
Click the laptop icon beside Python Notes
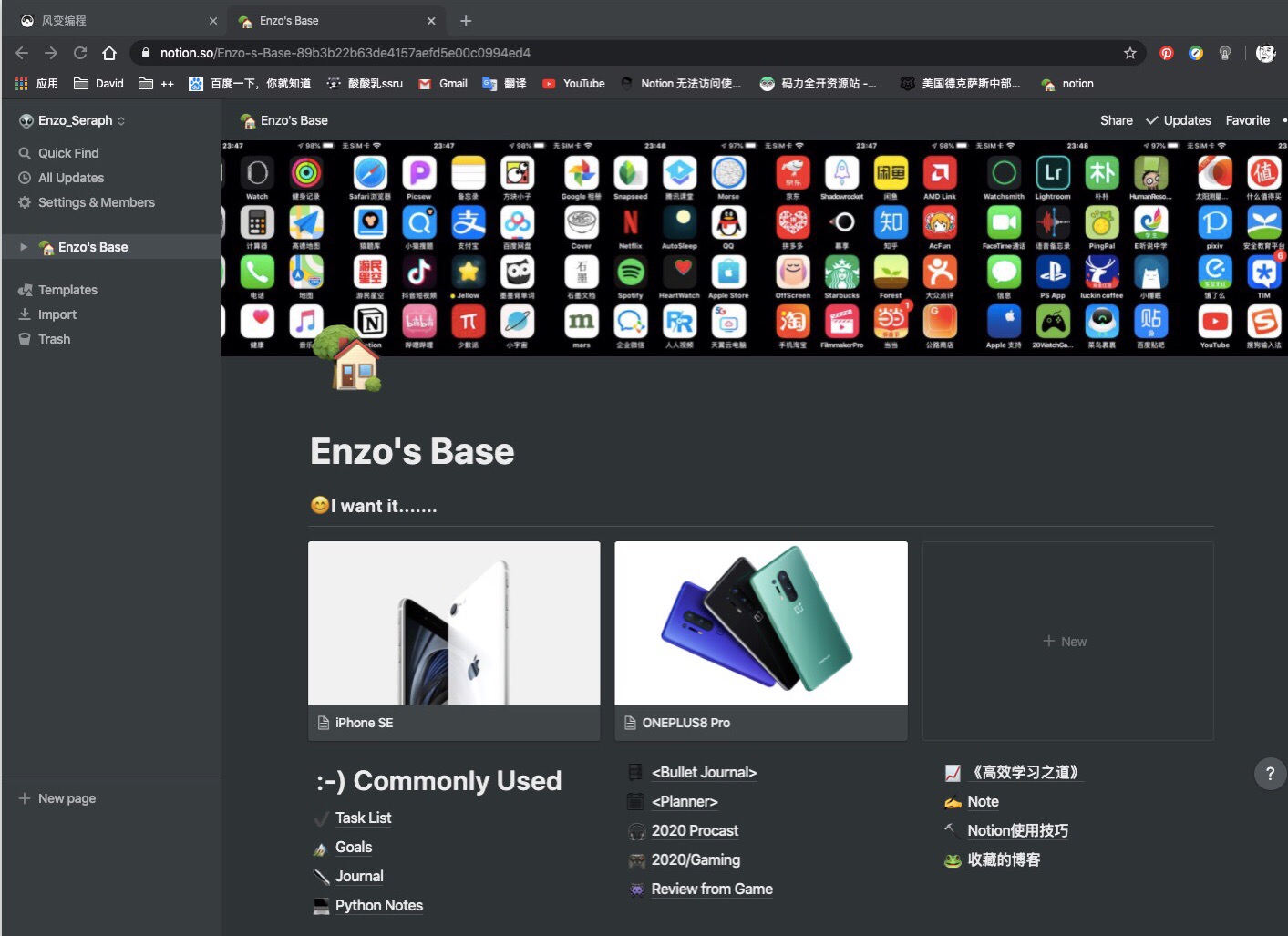point(321,906)
